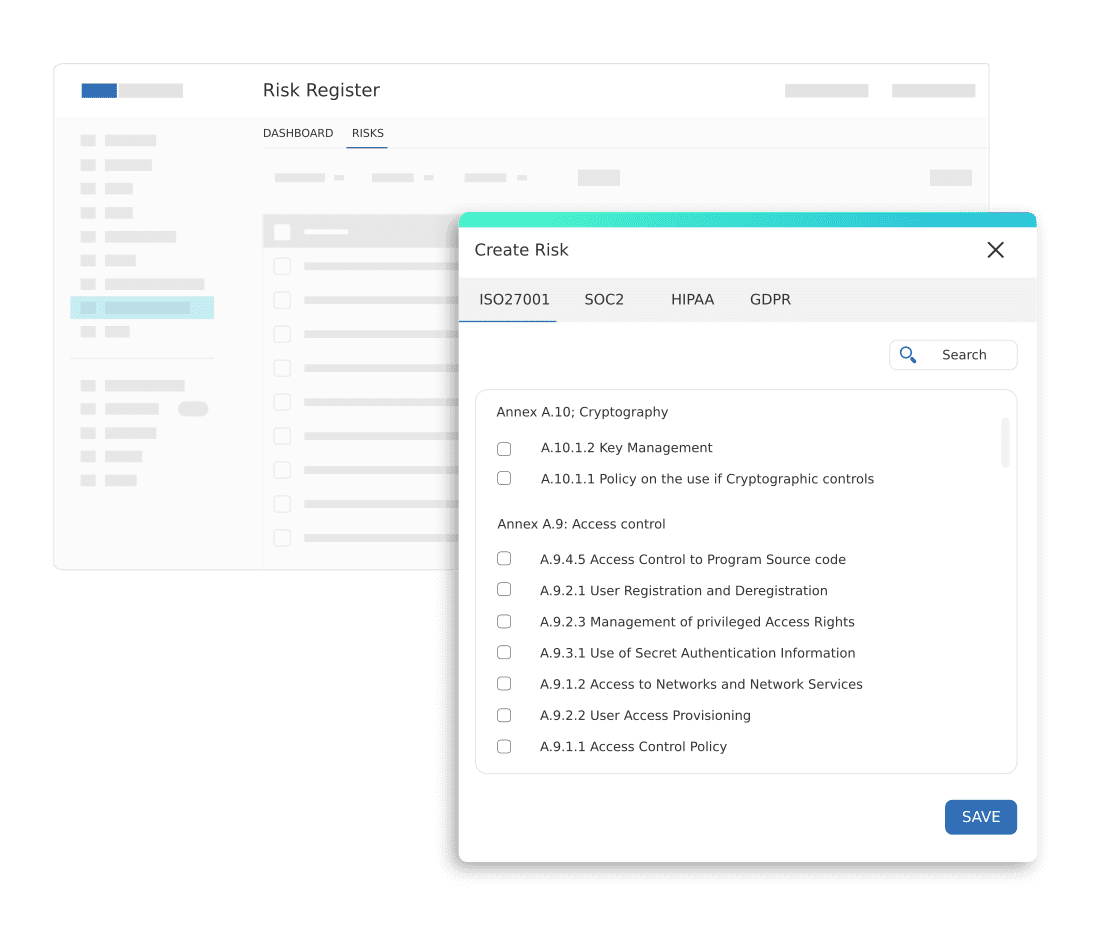Click the SAVE button
Viewport: 1114px width, 936px height.
click(x=980, y=817)
